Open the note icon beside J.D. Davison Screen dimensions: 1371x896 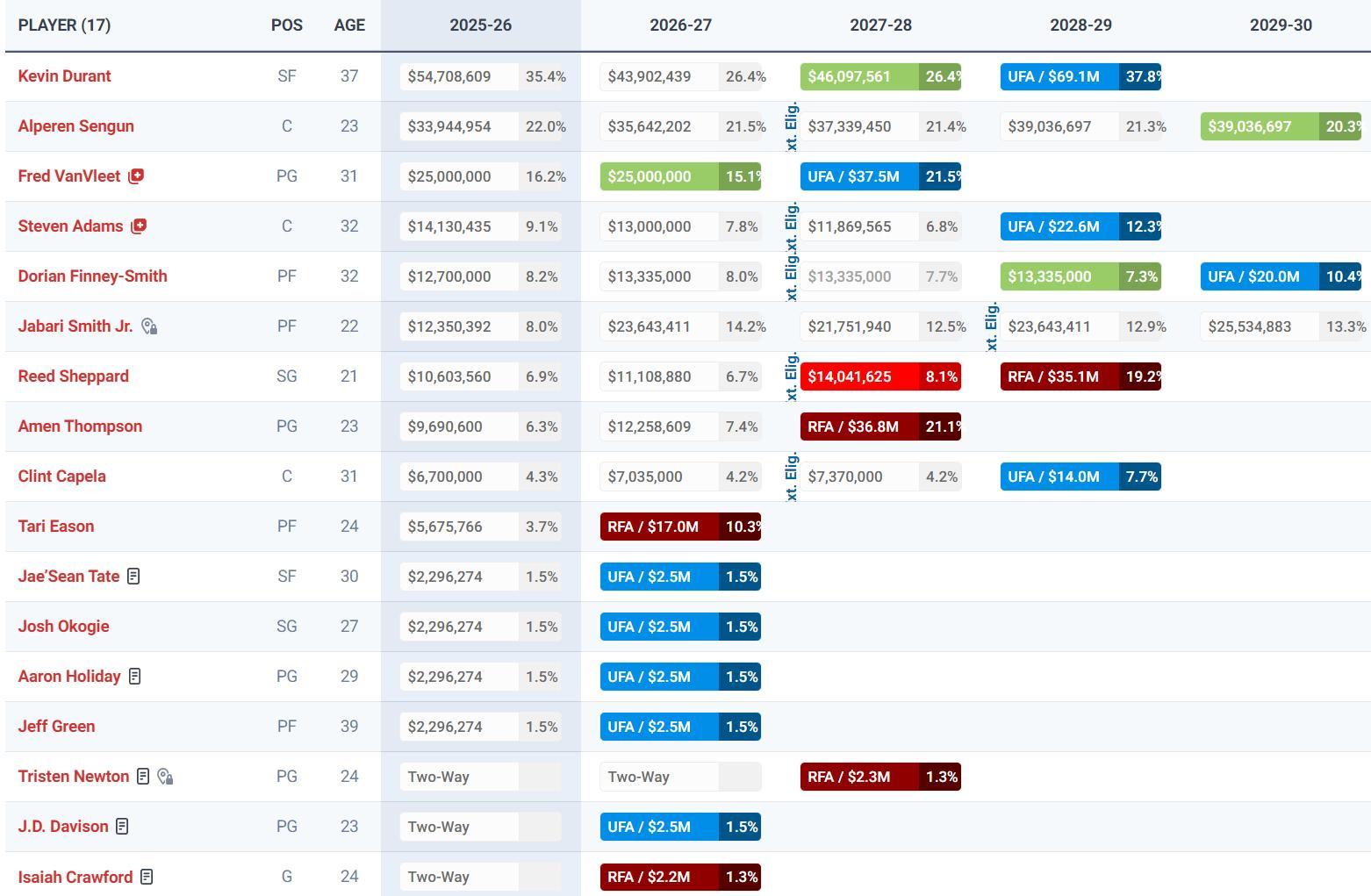[x=122, y=827]
